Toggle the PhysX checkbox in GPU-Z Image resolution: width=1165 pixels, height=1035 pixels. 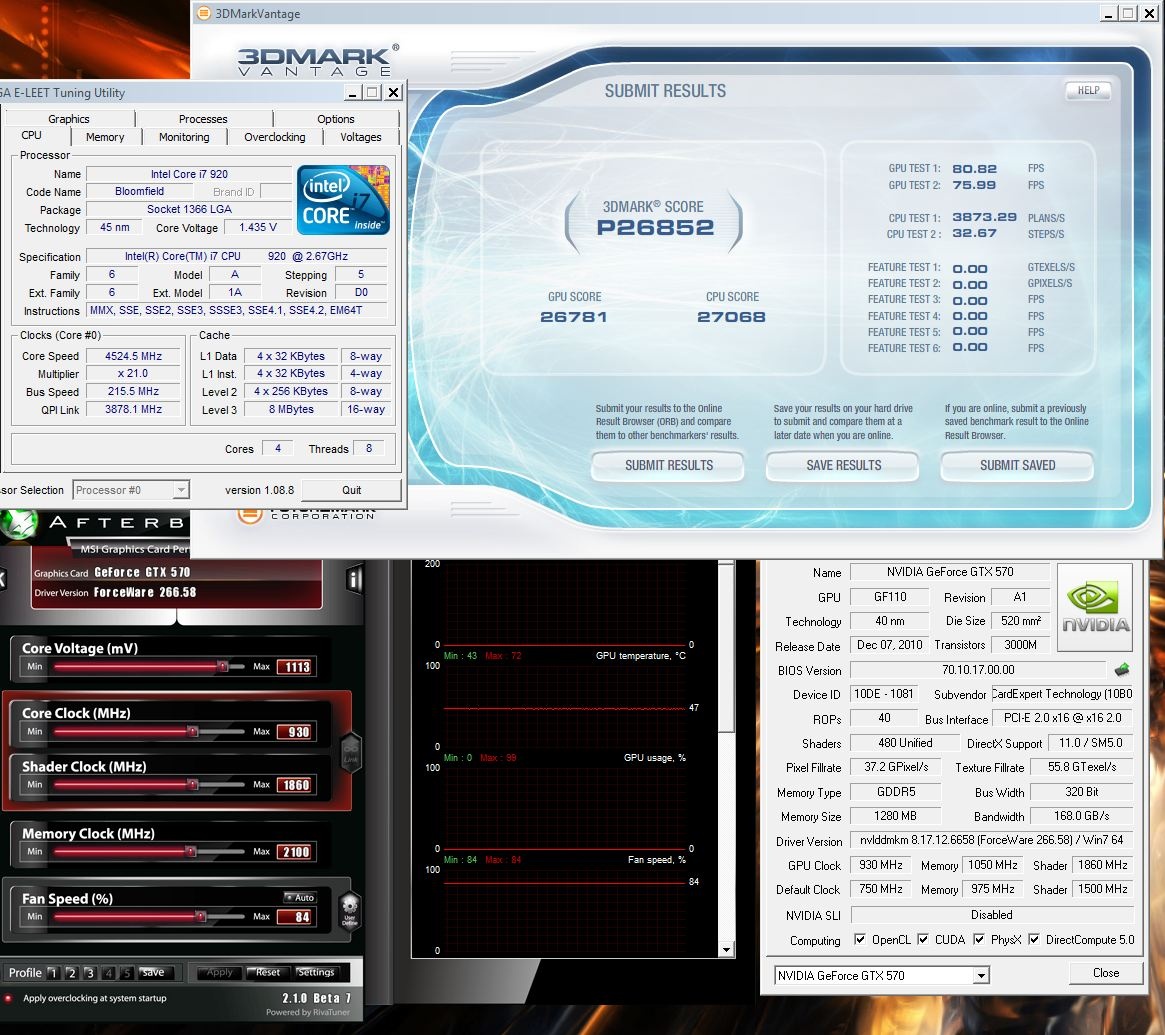[x=979, y=939]
